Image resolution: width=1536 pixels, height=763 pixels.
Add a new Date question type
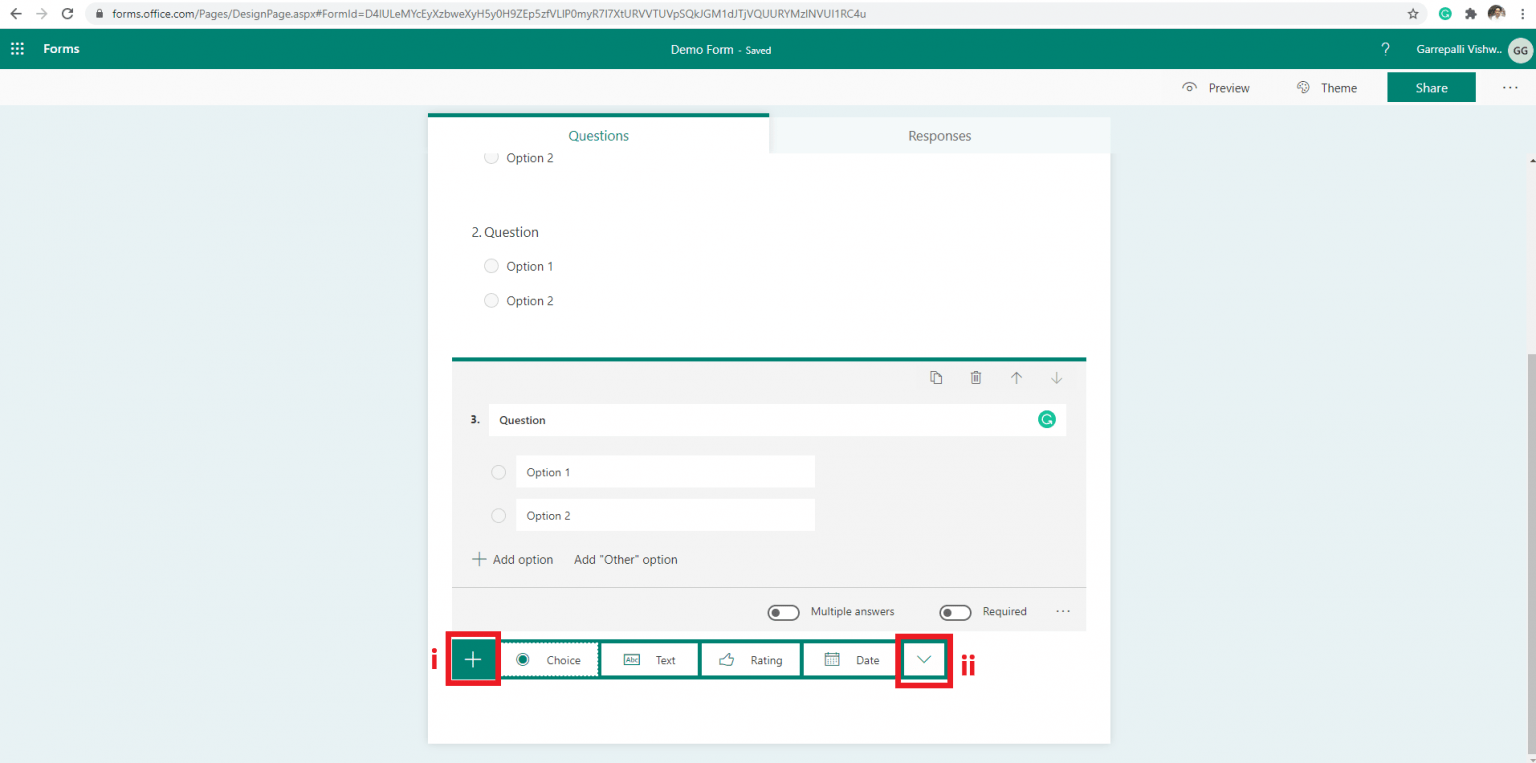[x=849, y=659]
